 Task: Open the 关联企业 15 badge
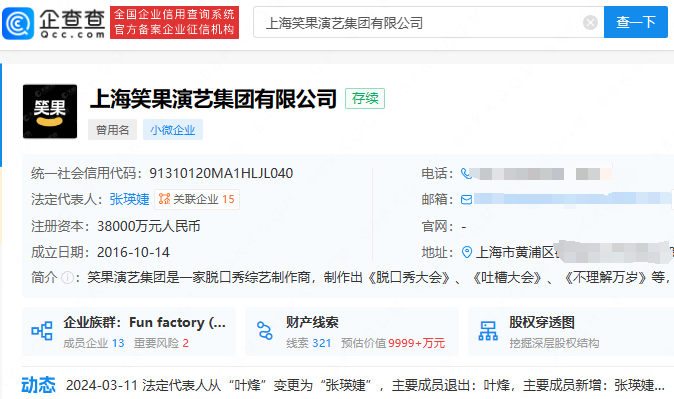tap(197, 199)
